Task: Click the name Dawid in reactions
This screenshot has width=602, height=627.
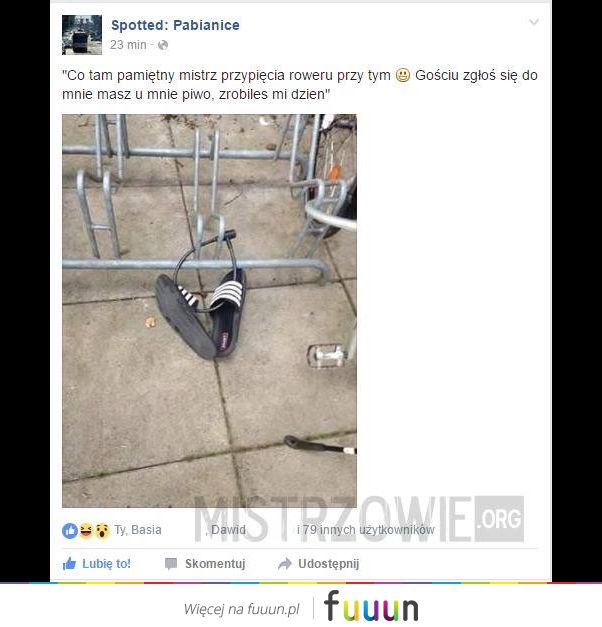Action: (x=228, y=530)
